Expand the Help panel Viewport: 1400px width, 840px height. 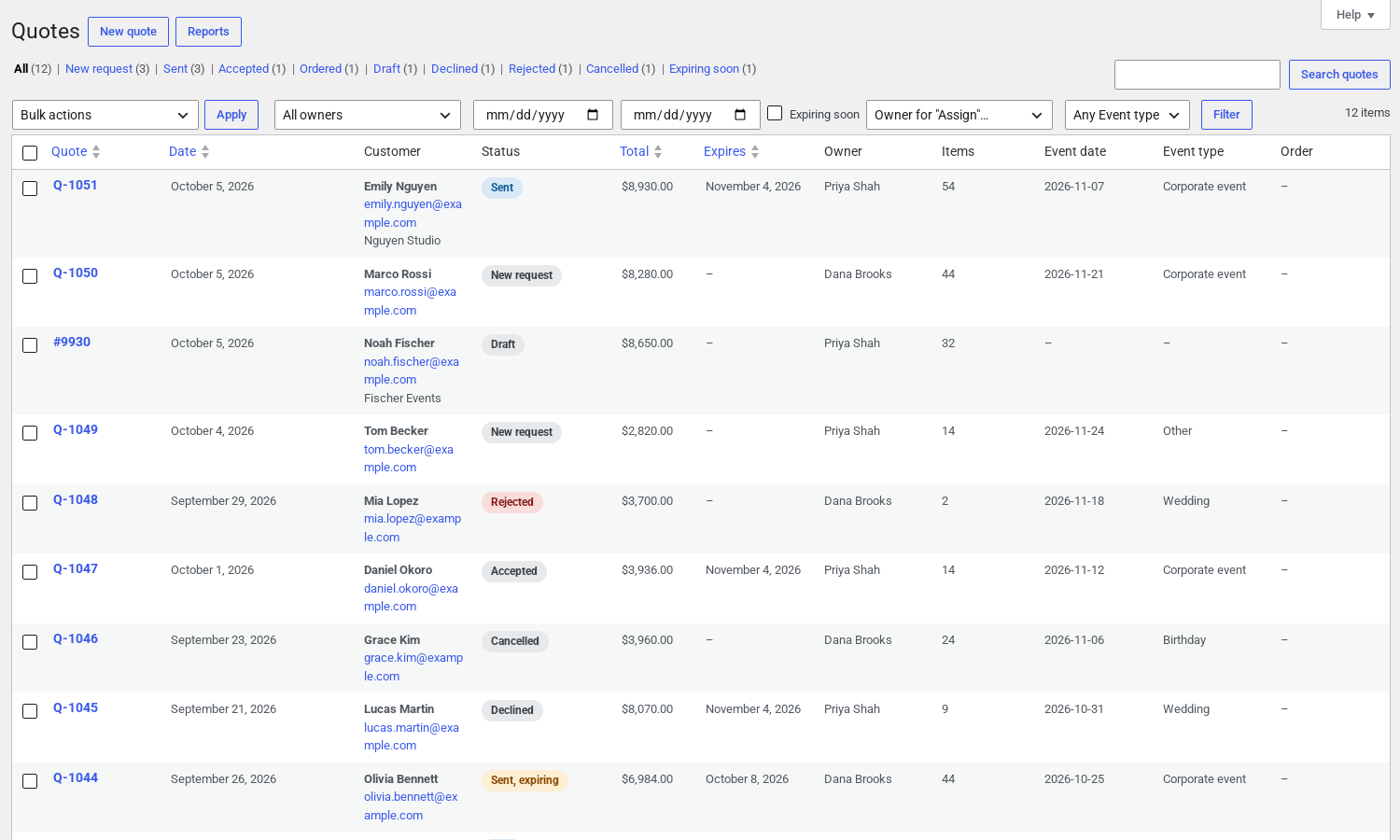[1355, 15]
